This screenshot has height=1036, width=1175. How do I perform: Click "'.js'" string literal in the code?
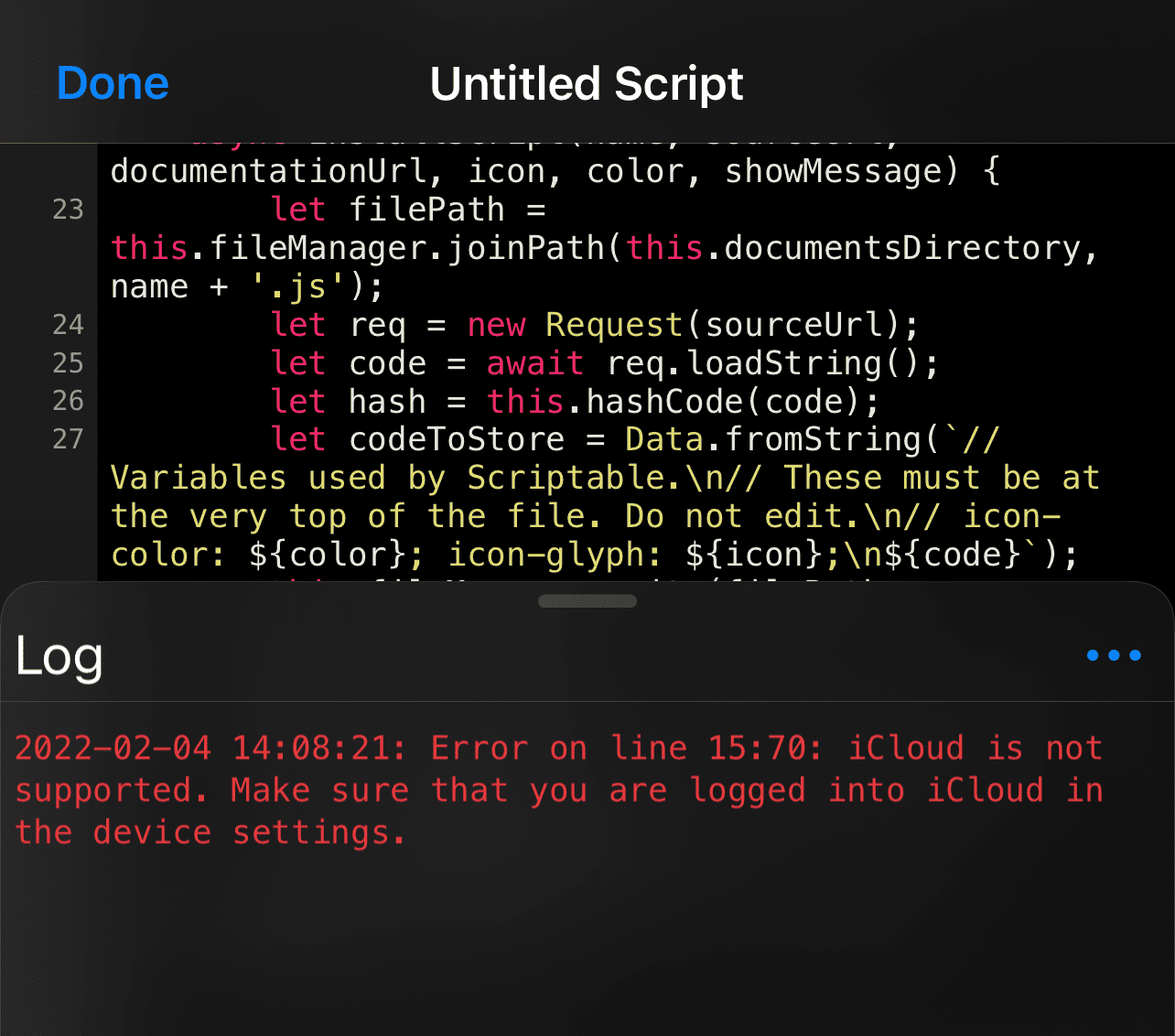tap(298, 286)
